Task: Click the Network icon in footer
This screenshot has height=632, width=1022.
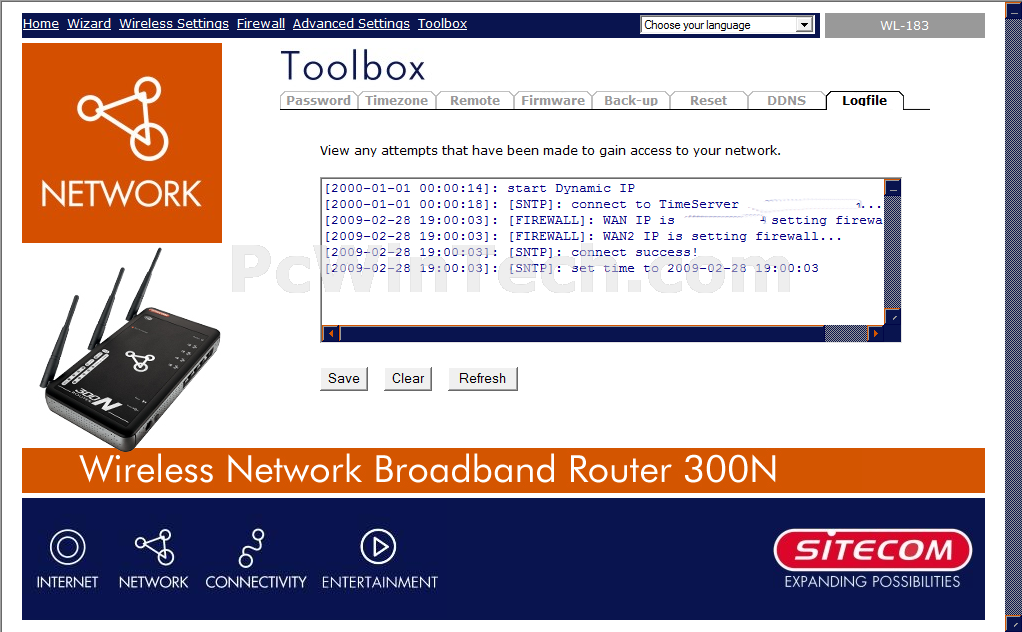Action: [x=154, y=547]
